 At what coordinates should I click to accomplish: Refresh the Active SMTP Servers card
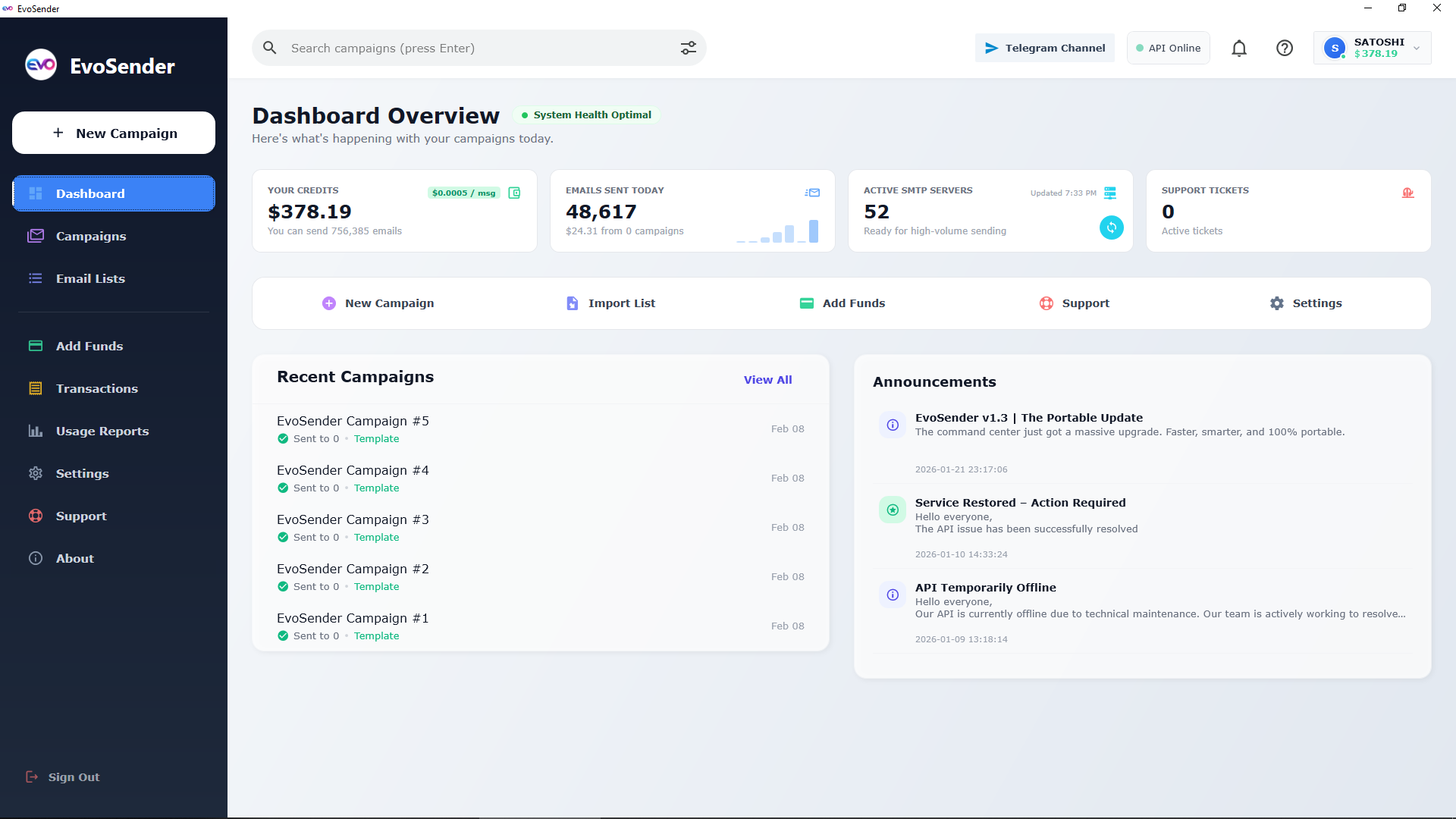1111,227
